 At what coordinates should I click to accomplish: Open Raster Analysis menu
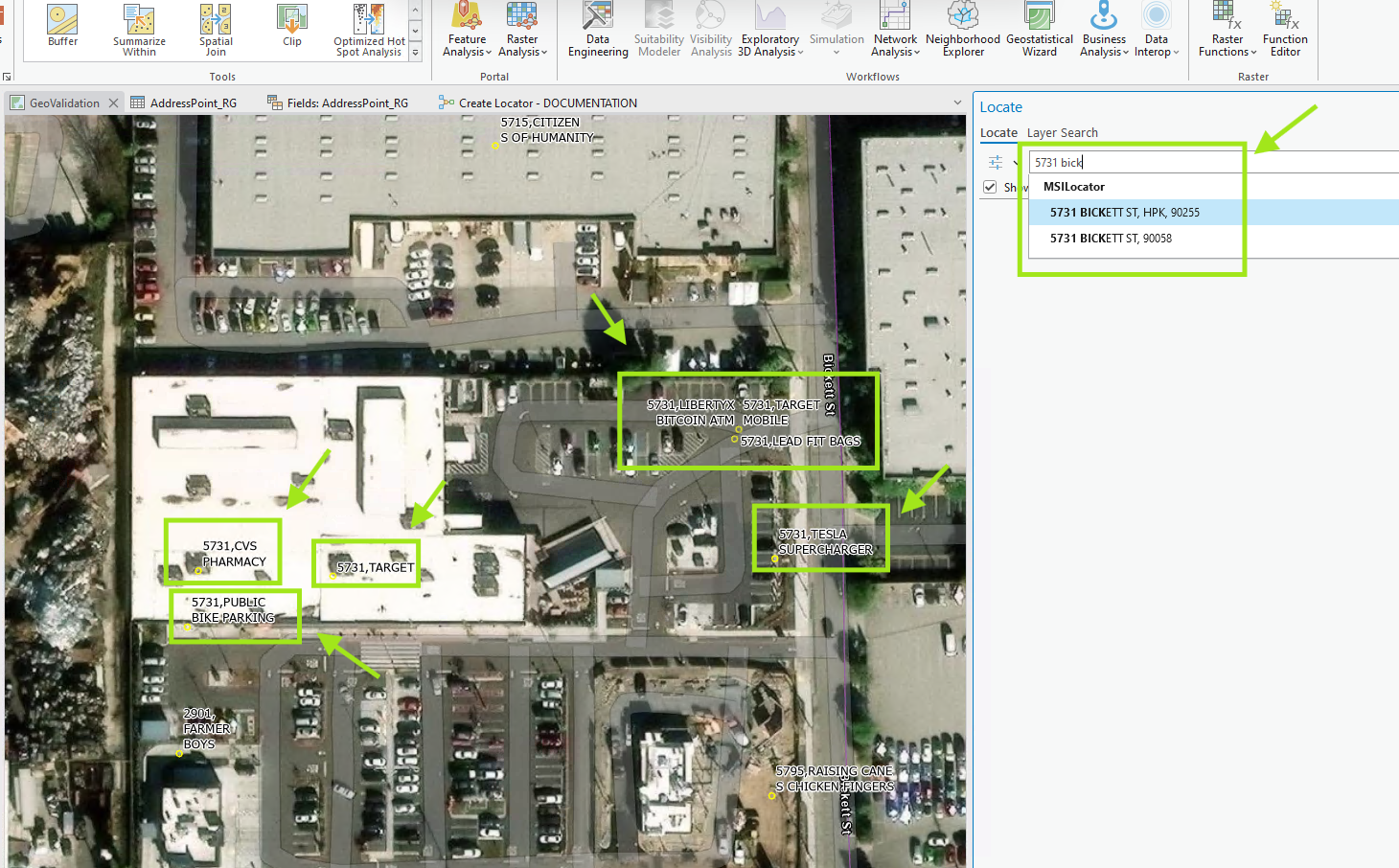pos(522,30)
